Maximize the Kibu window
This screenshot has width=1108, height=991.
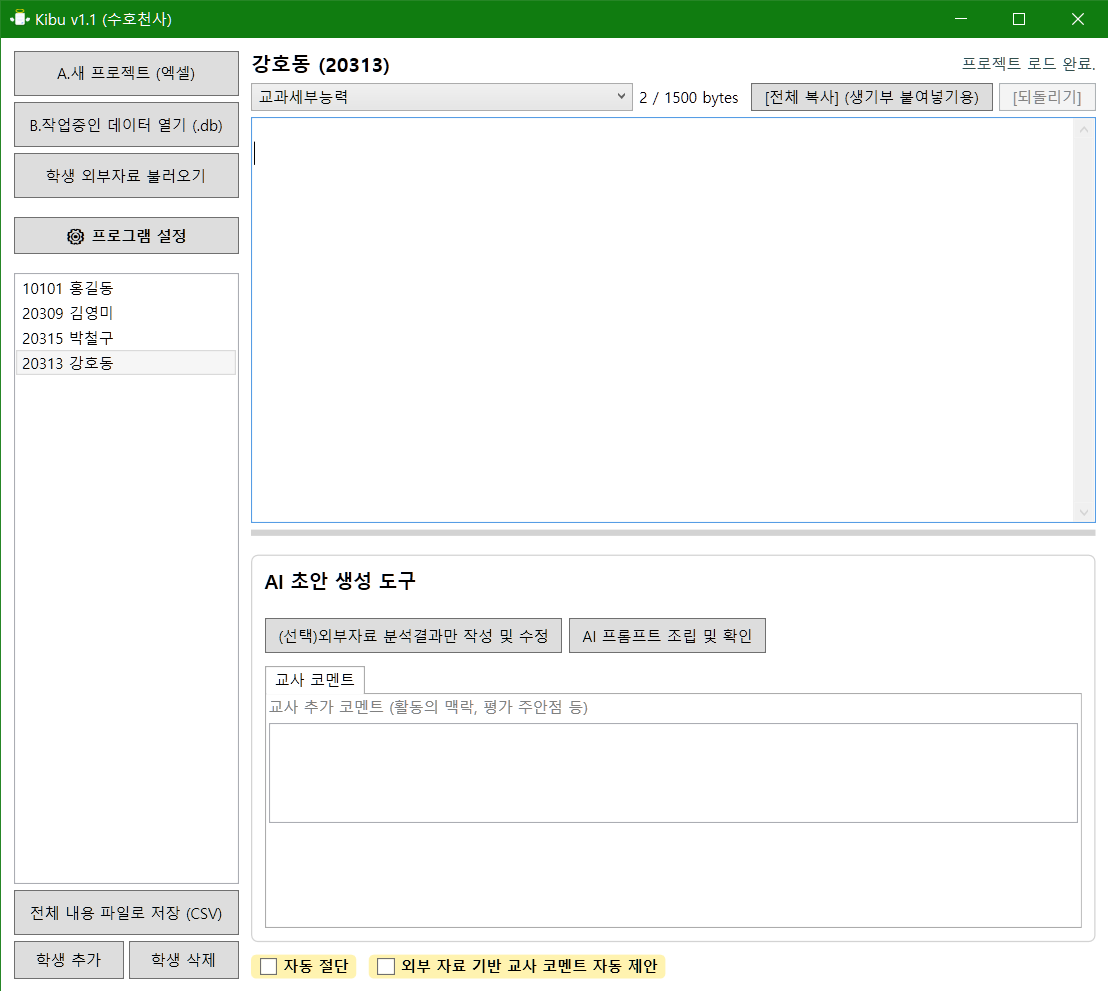pyautogui.click(x=1019, y=19)
